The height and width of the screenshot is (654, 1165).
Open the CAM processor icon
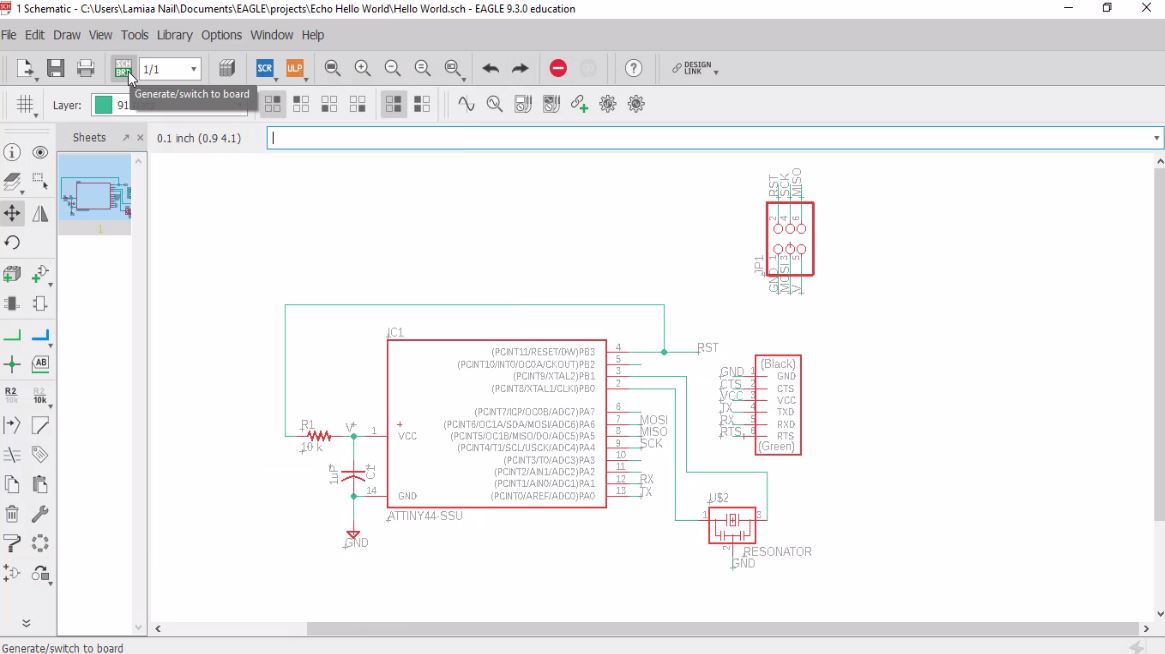pyautogui.click(x=227, y=68)
